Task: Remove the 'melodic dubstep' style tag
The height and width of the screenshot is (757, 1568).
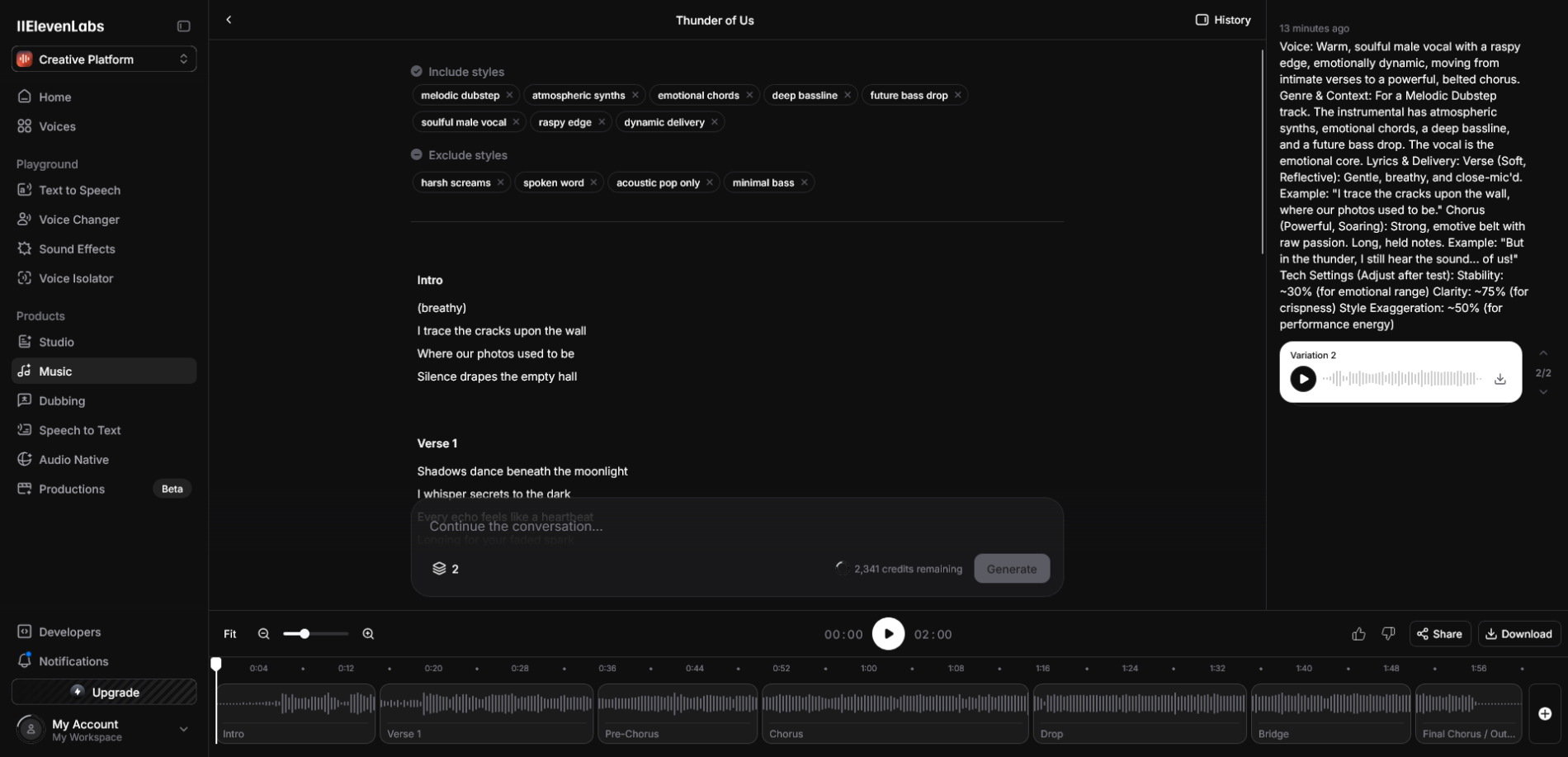Action: pos(510,96)
